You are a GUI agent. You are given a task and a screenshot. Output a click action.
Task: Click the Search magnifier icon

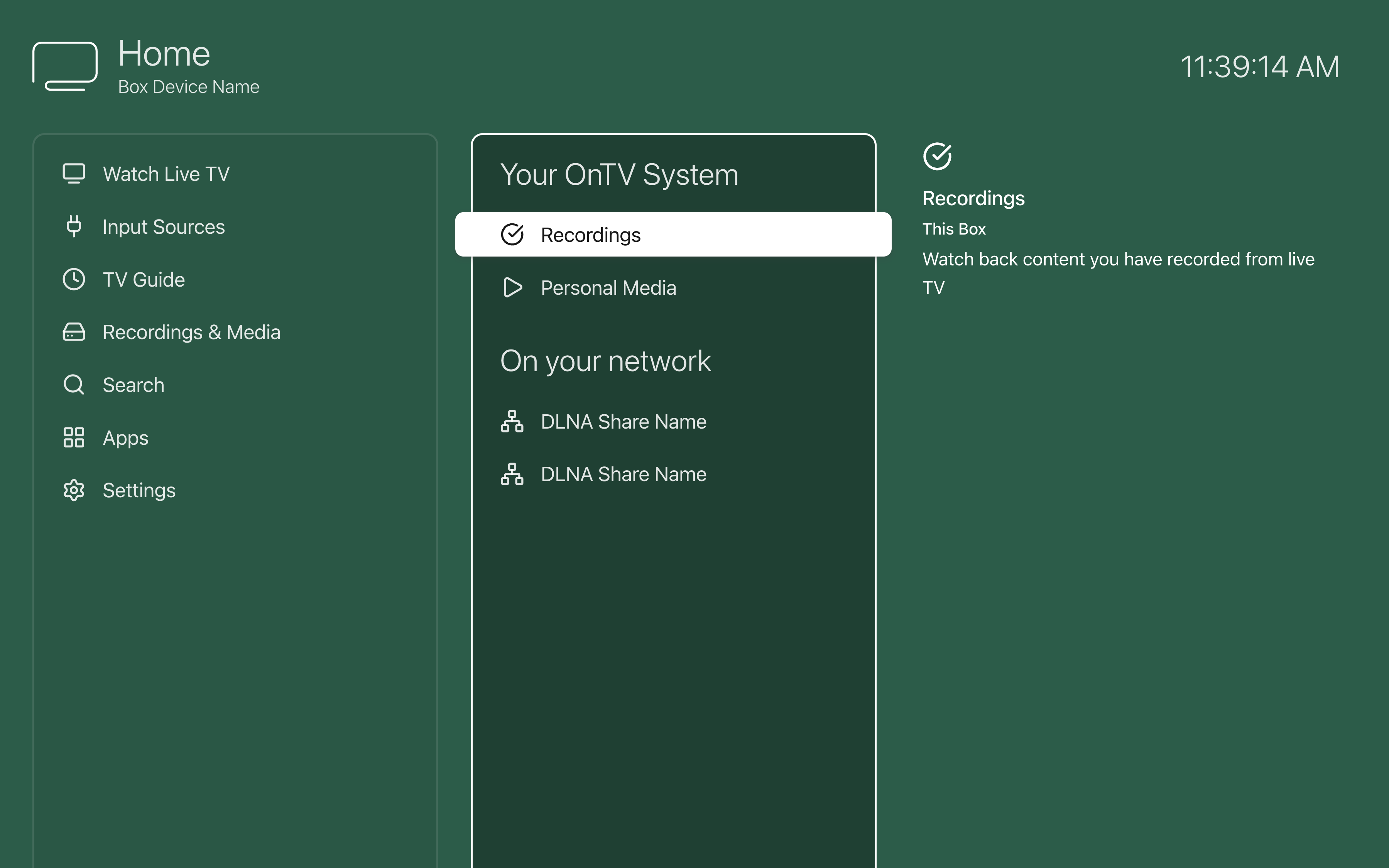[x=73, y=385]
